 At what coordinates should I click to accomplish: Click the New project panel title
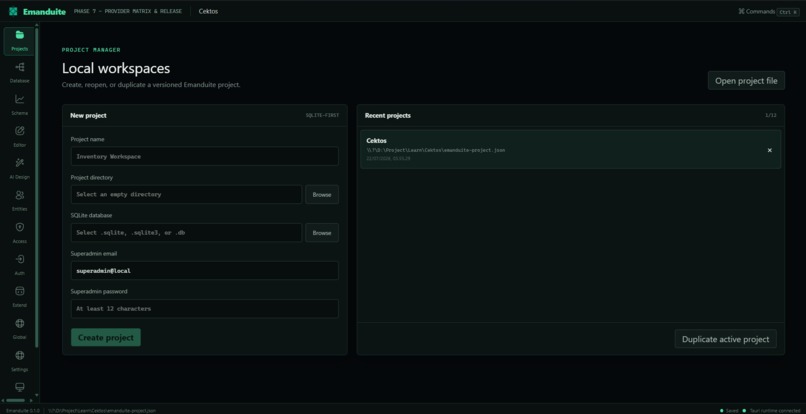[88, 116]
